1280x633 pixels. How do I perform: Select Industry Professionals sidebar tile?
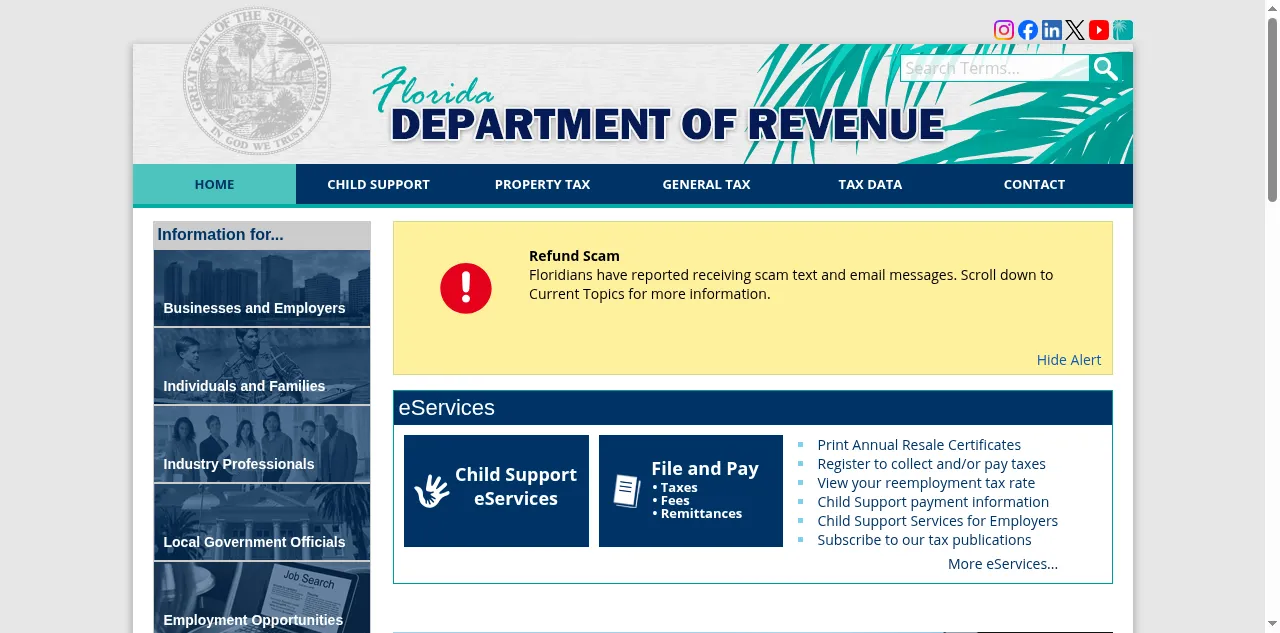coord(262,444)
